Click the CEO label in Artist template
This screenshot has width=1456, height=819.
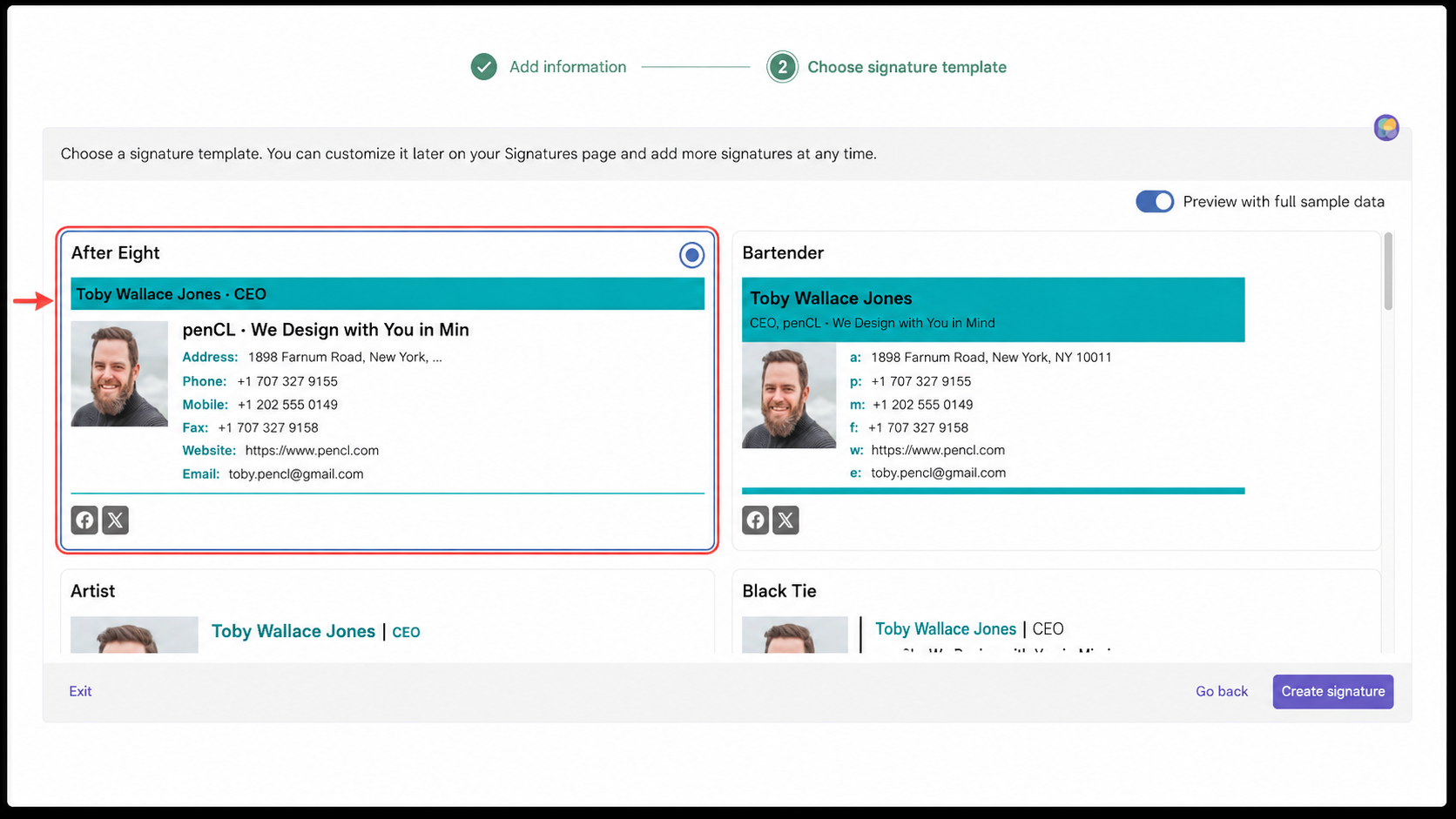406,633
